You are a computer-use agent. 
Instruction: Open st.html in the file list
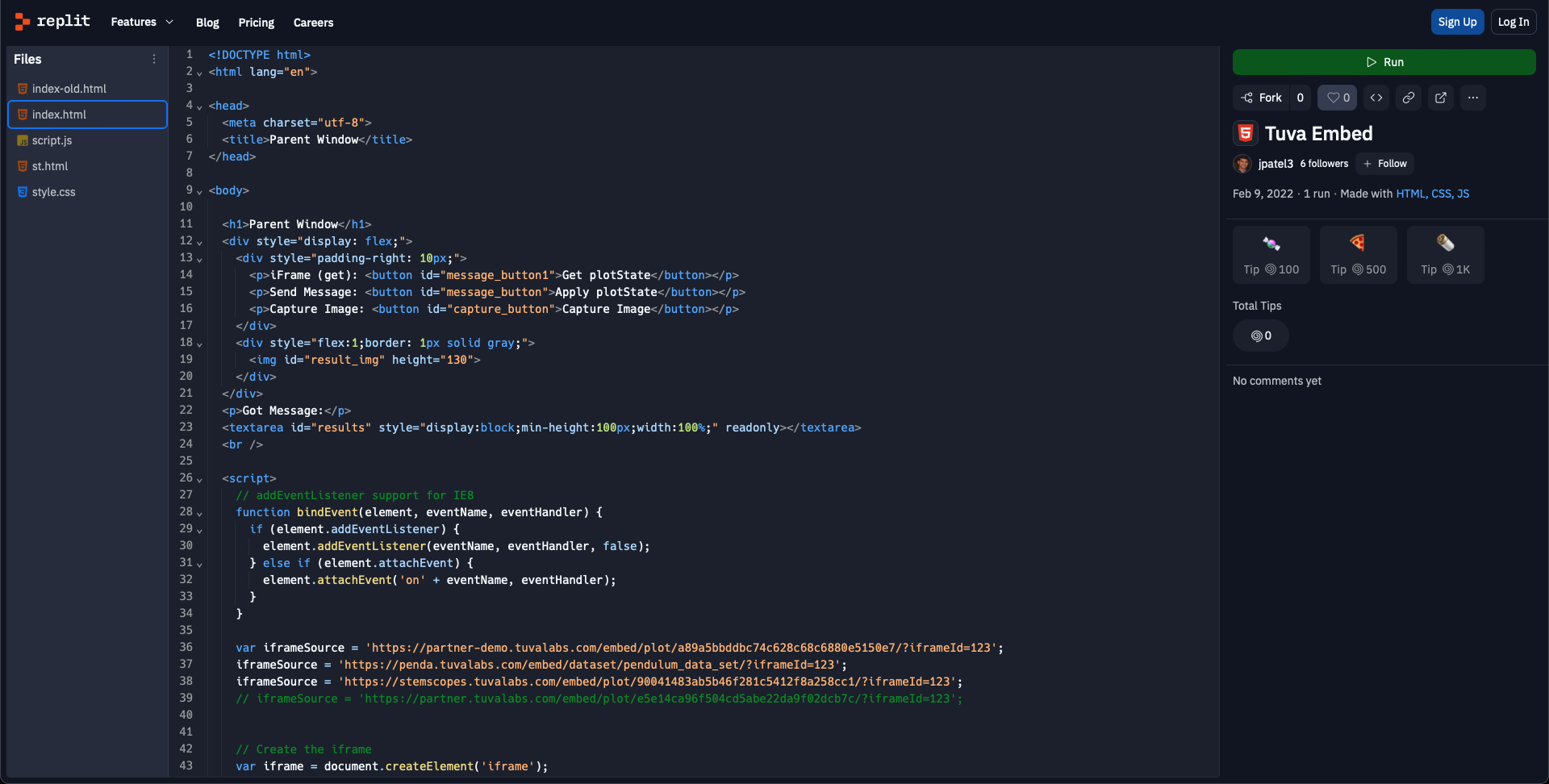(x=87, y=166)
